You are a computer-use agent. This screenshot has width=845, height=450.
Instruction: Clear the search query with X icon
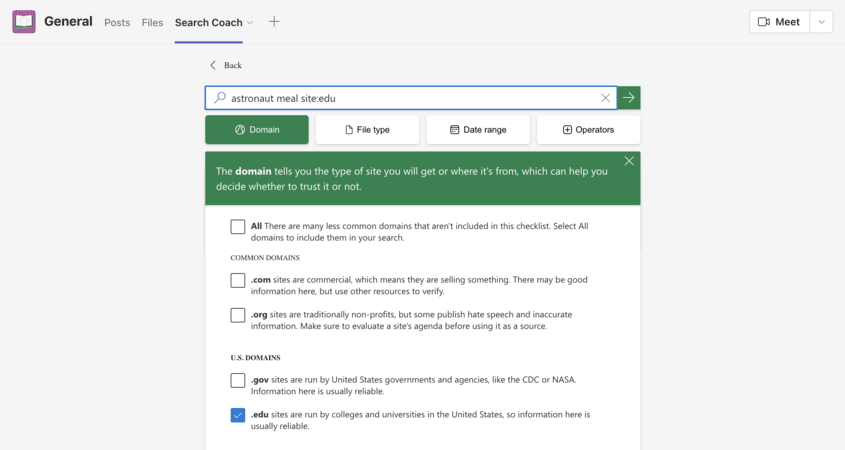[x=605, y=98]
